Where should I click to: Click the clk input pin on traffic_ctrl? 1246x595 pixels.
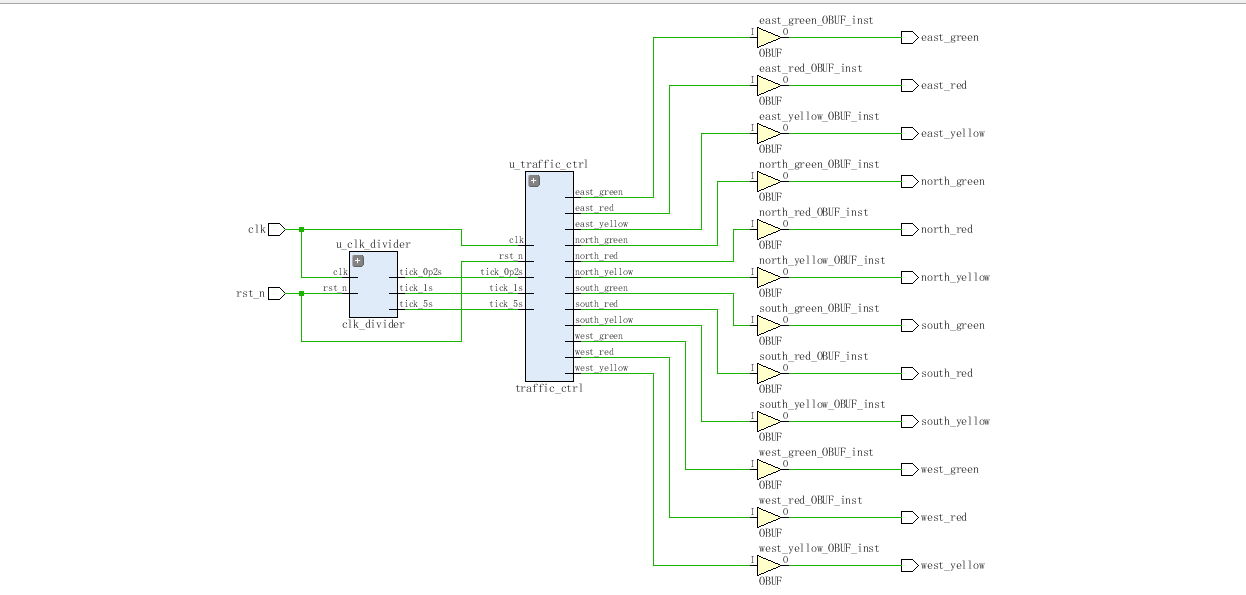(516, 240)
